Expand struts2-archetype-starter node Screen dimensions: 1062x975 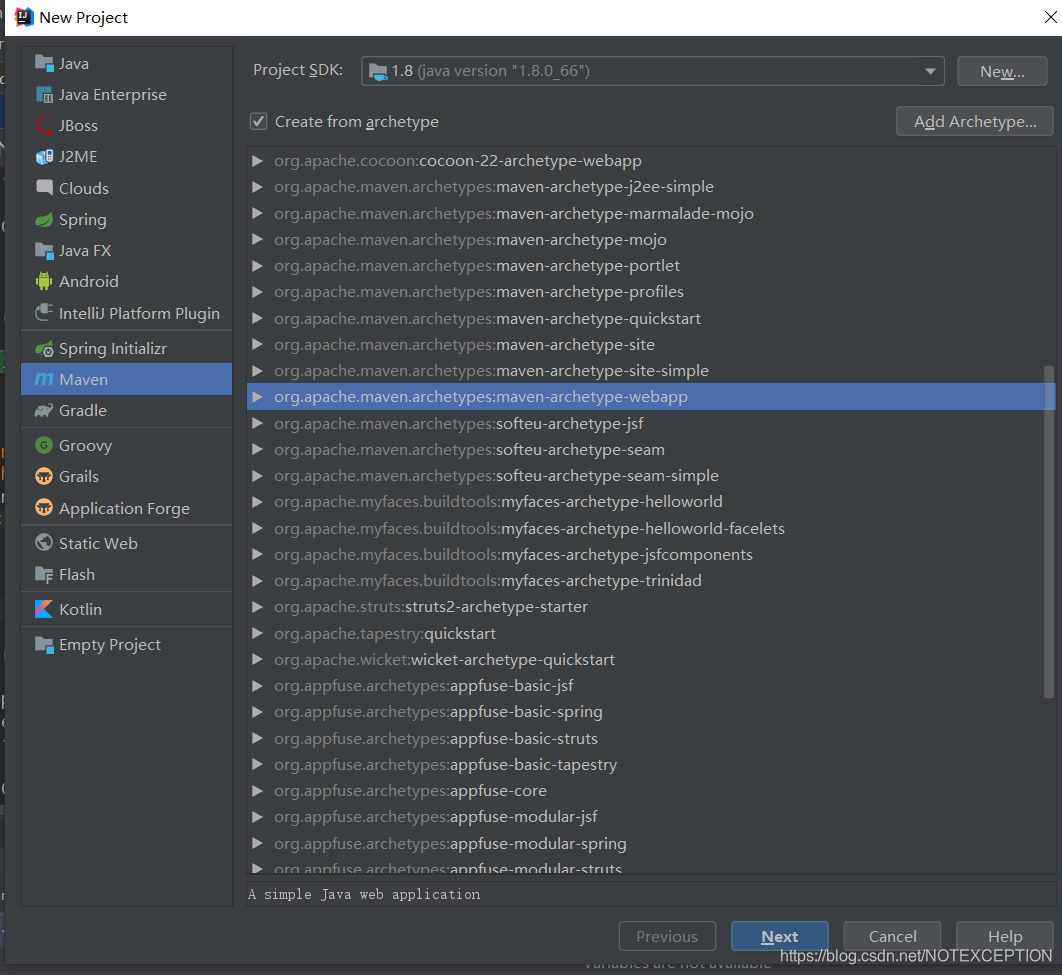[257, 607]
